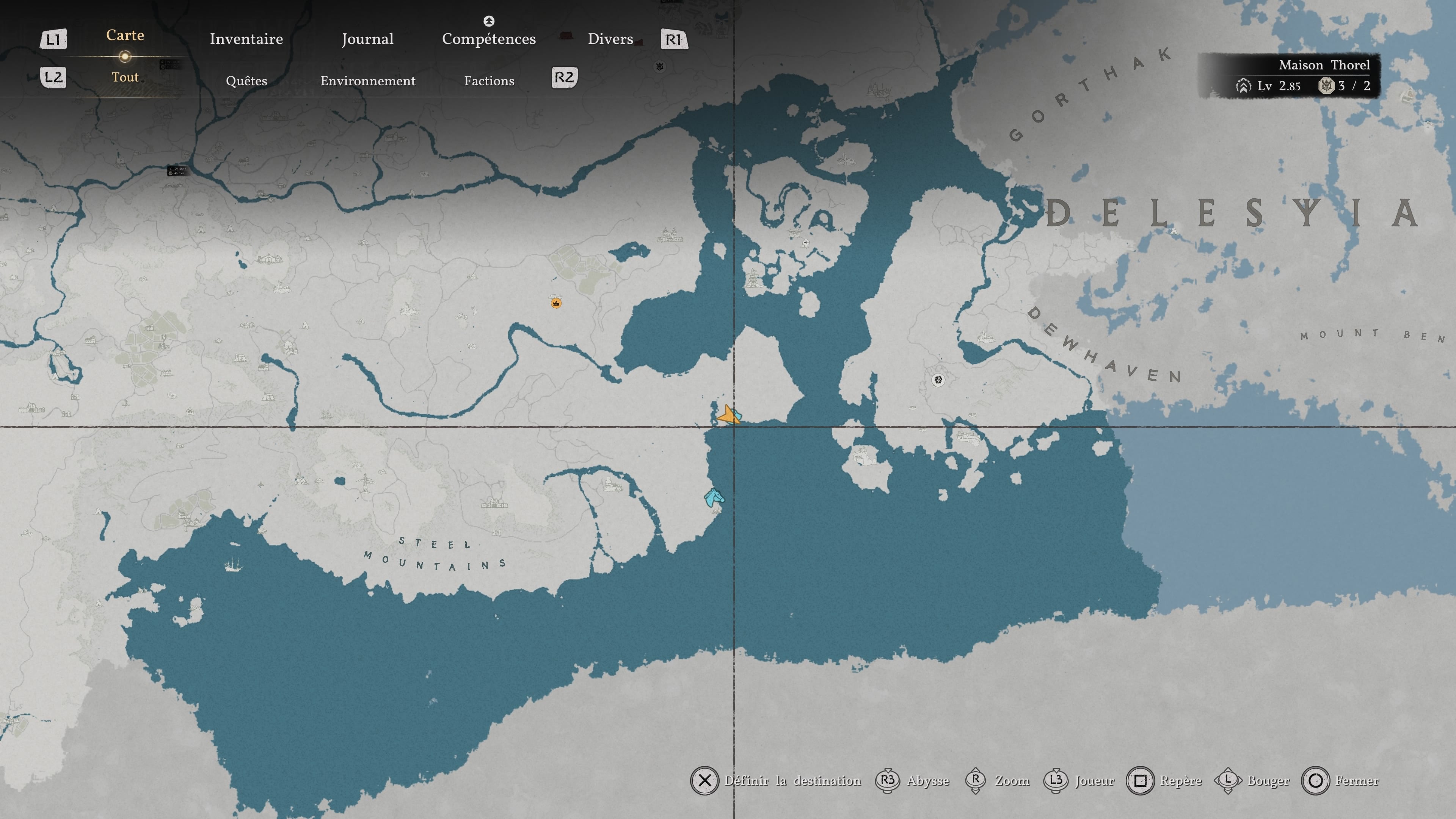The height and width of the screenshot is (819, 1456).
Task: Click the small icon above Compétences
Action: 489,21
